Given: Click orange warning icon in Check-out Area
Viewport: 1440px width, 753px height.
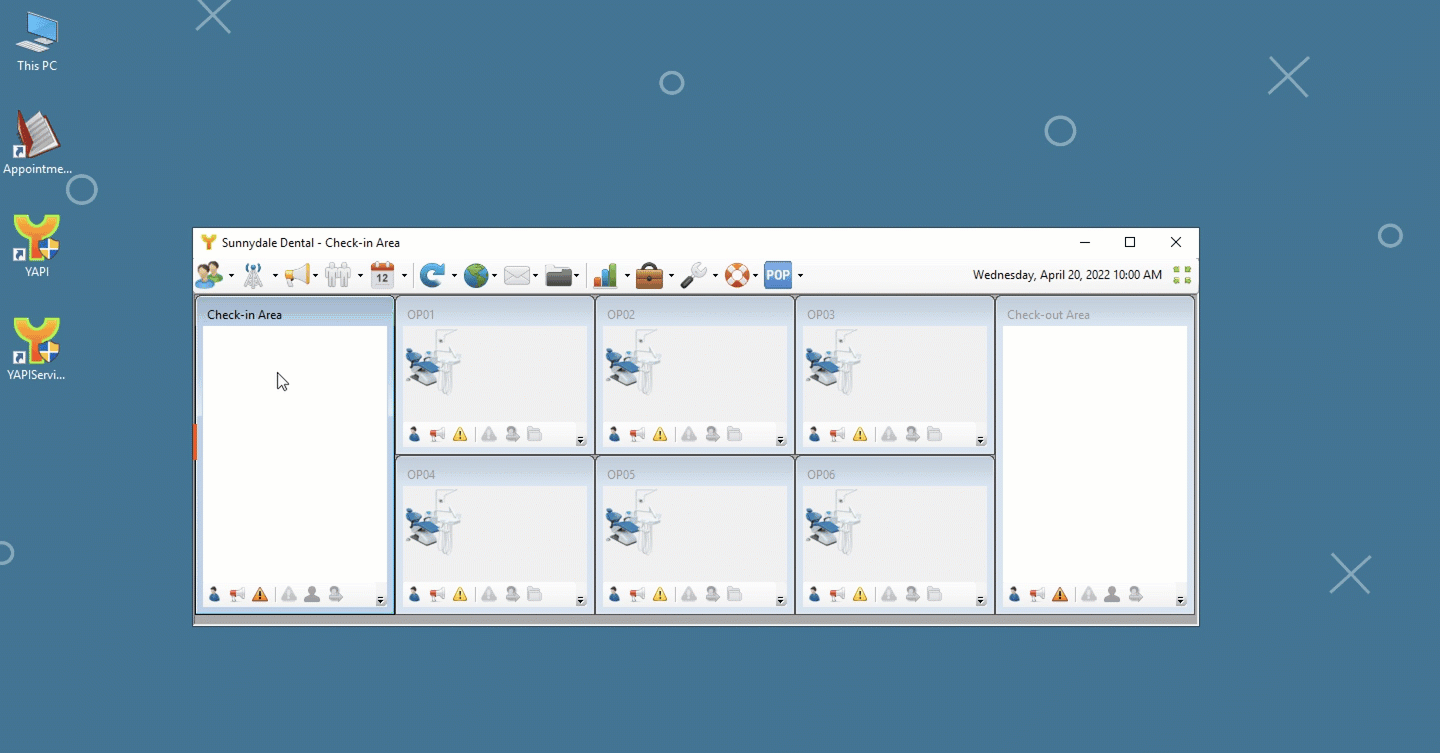Looking at the screenshot, I should [1060, 594].
